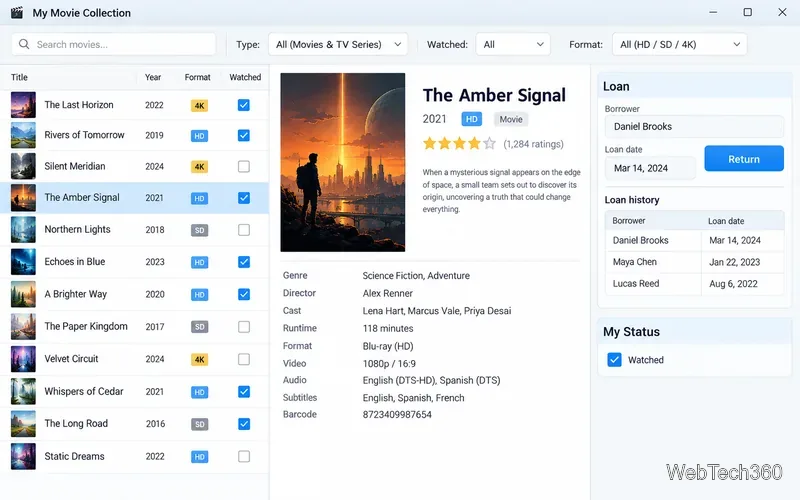Open the A Brighter Way thumbnail
Viewport: 800px width, 500px height.
(23, 294)
